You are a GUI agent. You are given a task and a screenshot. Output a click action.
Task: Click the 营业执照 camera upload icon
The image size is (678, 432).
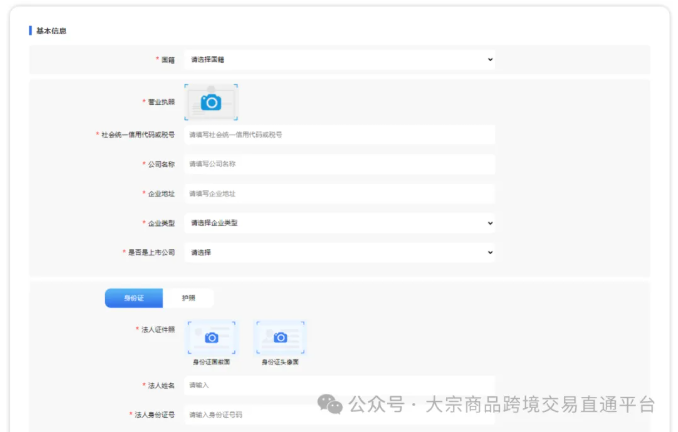[210, 102]
